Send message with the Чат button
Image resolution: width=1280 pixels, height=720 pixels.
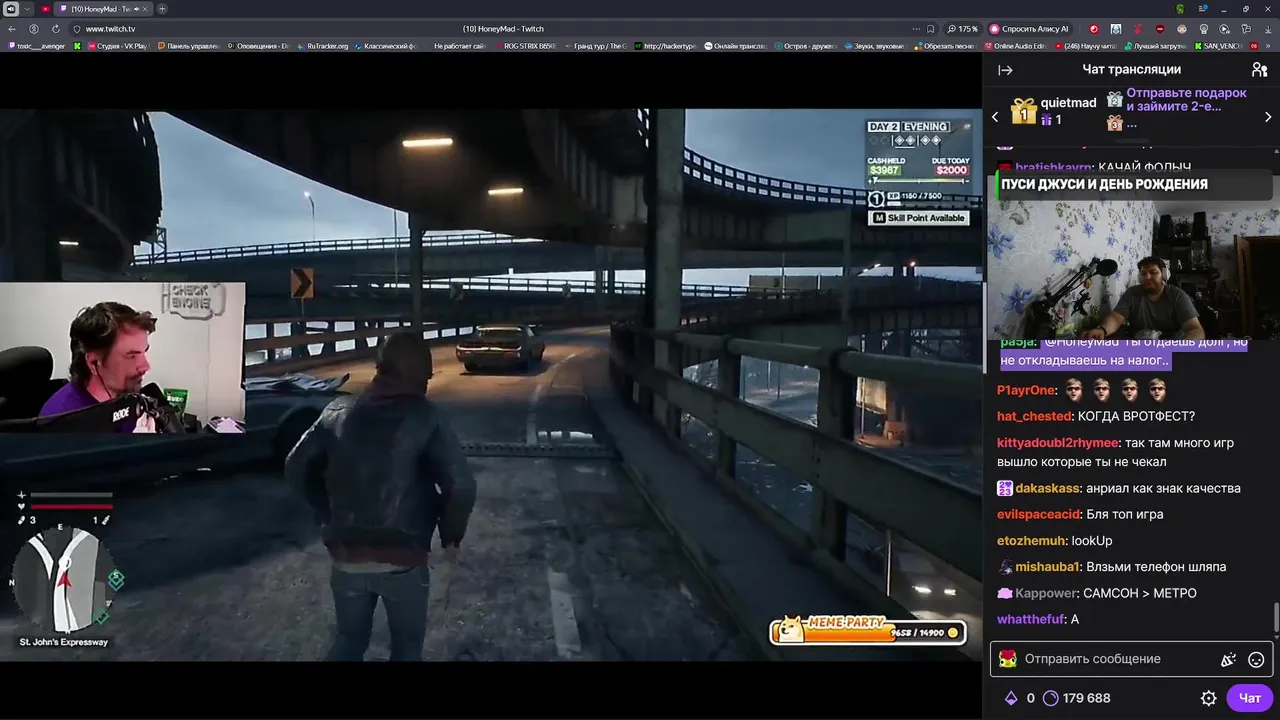click(x=1250, y=698)
